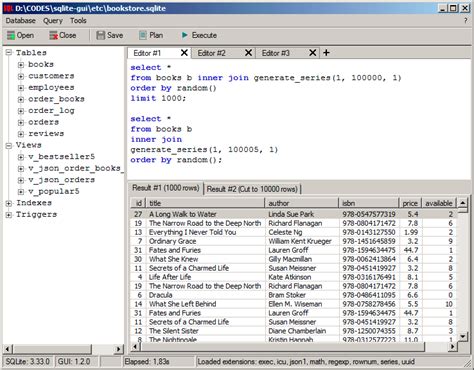Sort results by the available column header
Image resolution: width=474 pixels, height=370 pixels.
439,203
